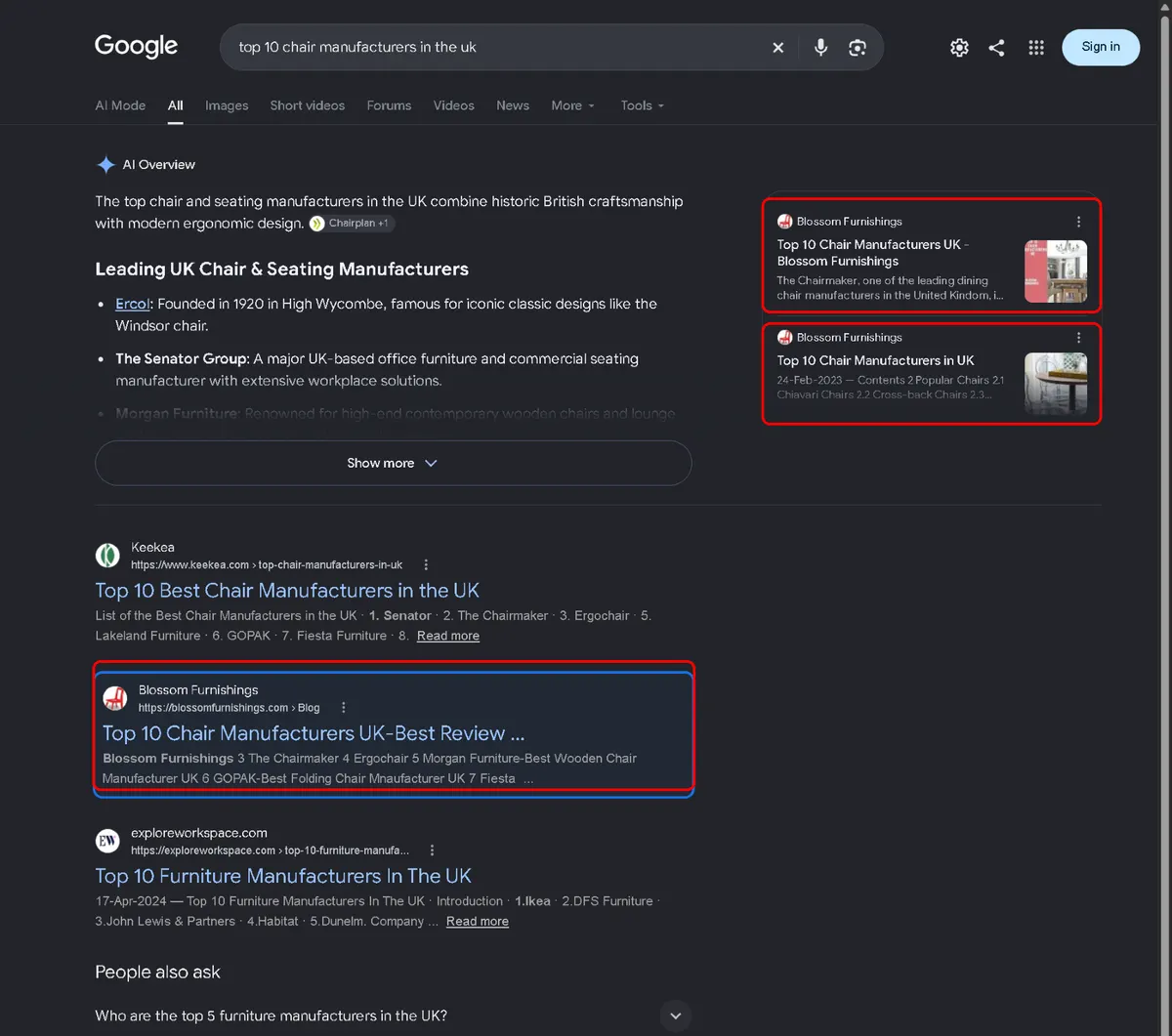The width and height of the screenshot is (1172, 1036).
Task: Select the All results tab
Action: pos(175,105)
